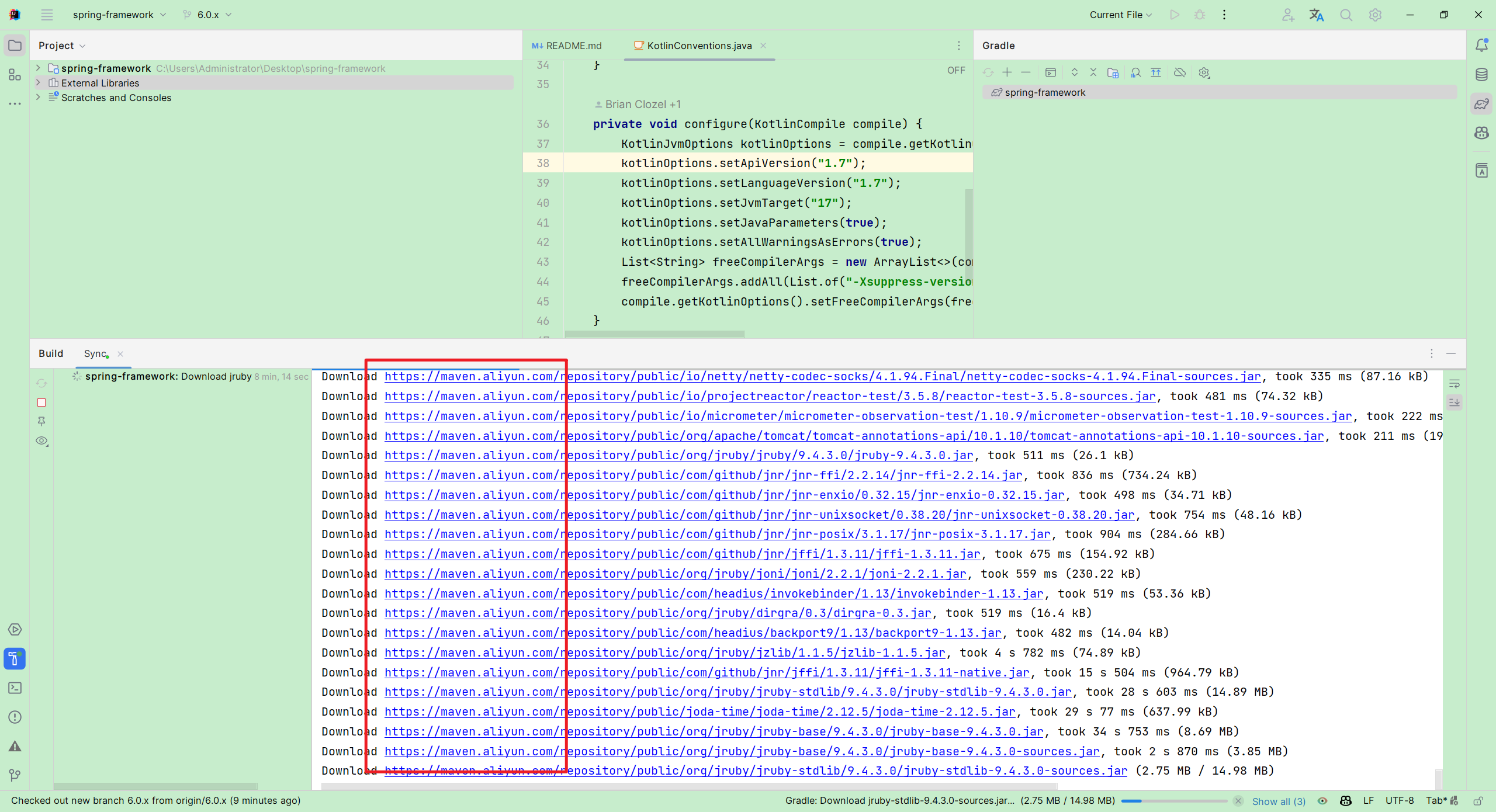Open Code With Me user icon

[x=1287, y=15]
